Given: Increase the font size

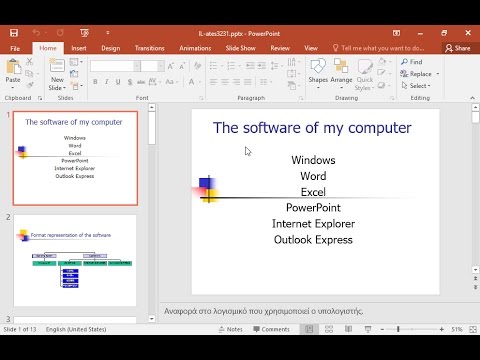Looking at the screenshot, I should [171, 66].
